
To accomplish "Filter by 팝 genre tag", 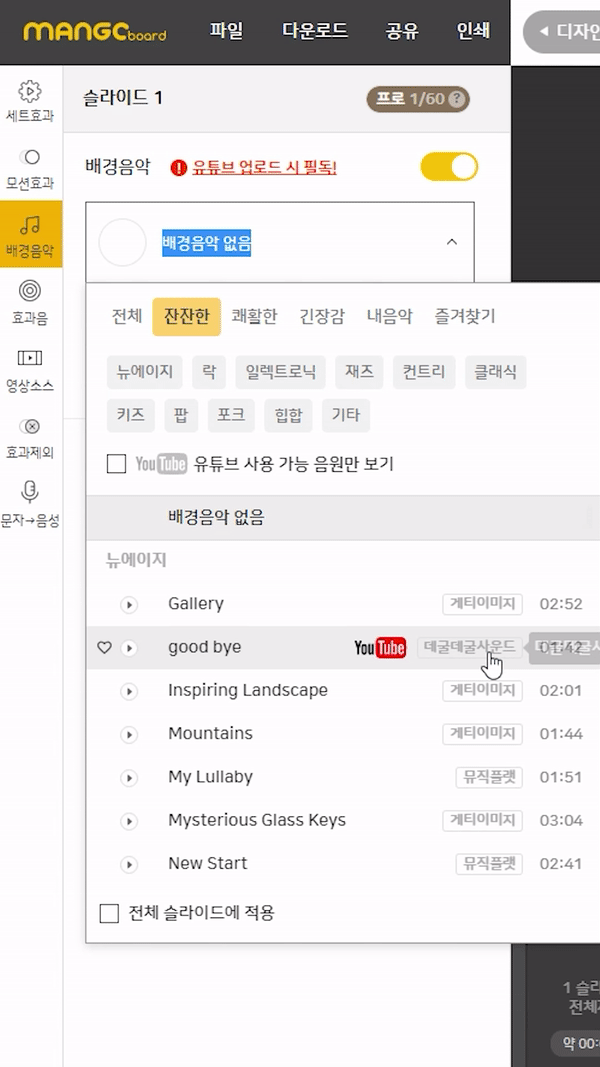I will pos(181,415).
